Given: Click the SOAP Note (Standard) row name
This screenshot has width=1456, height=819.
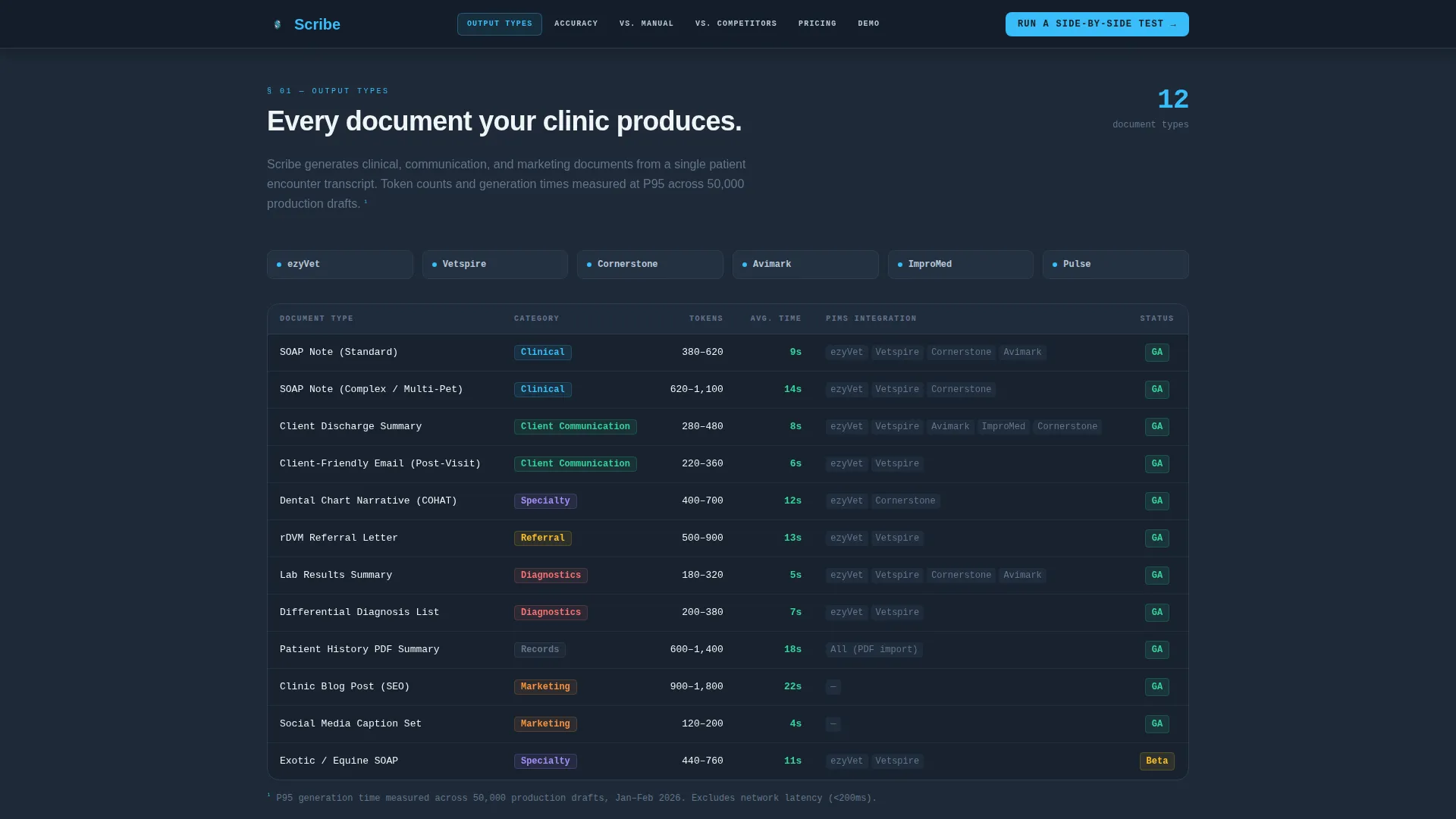Looking at the screenshot, I should click(x=339, y=353).
